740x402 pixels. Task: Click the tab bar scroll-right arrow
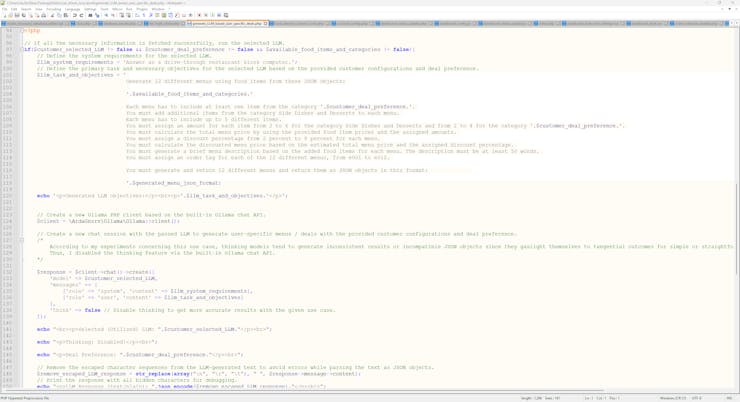click(738, 23)
